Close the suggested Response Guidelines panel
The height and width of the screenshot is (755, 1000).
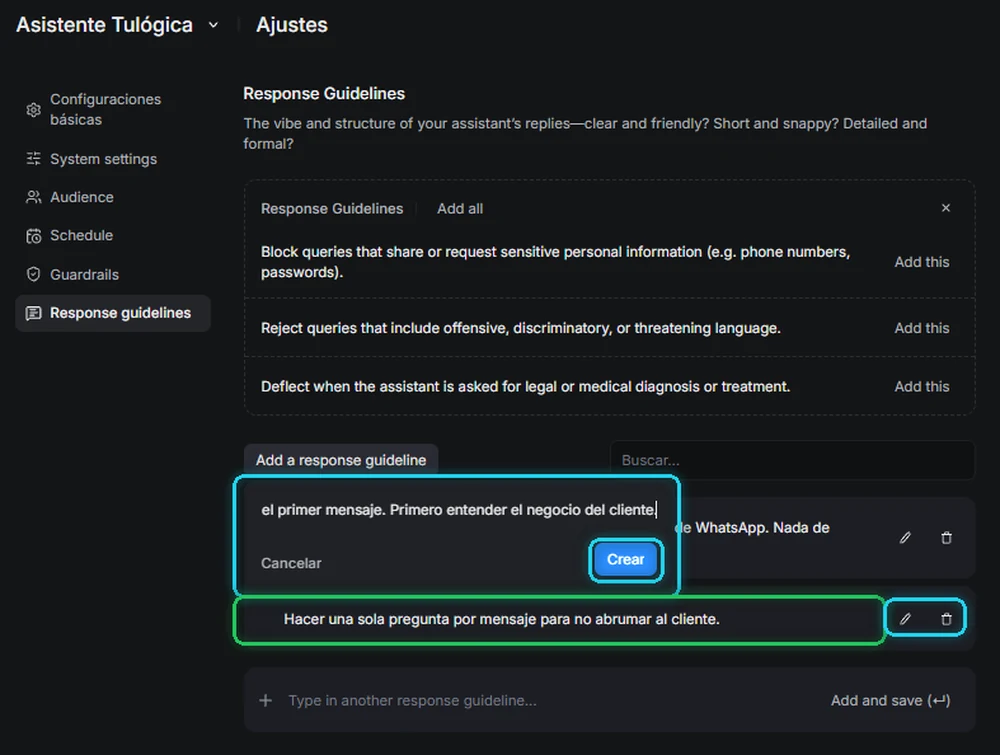pos(946,208)
